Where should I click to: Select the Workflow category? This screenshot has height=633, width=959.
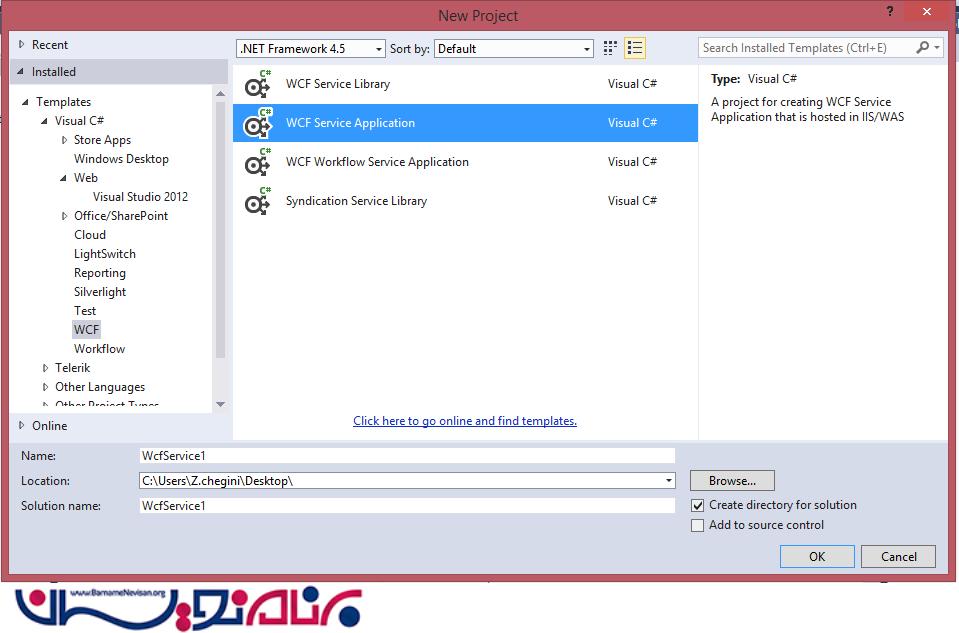[99, 349]
